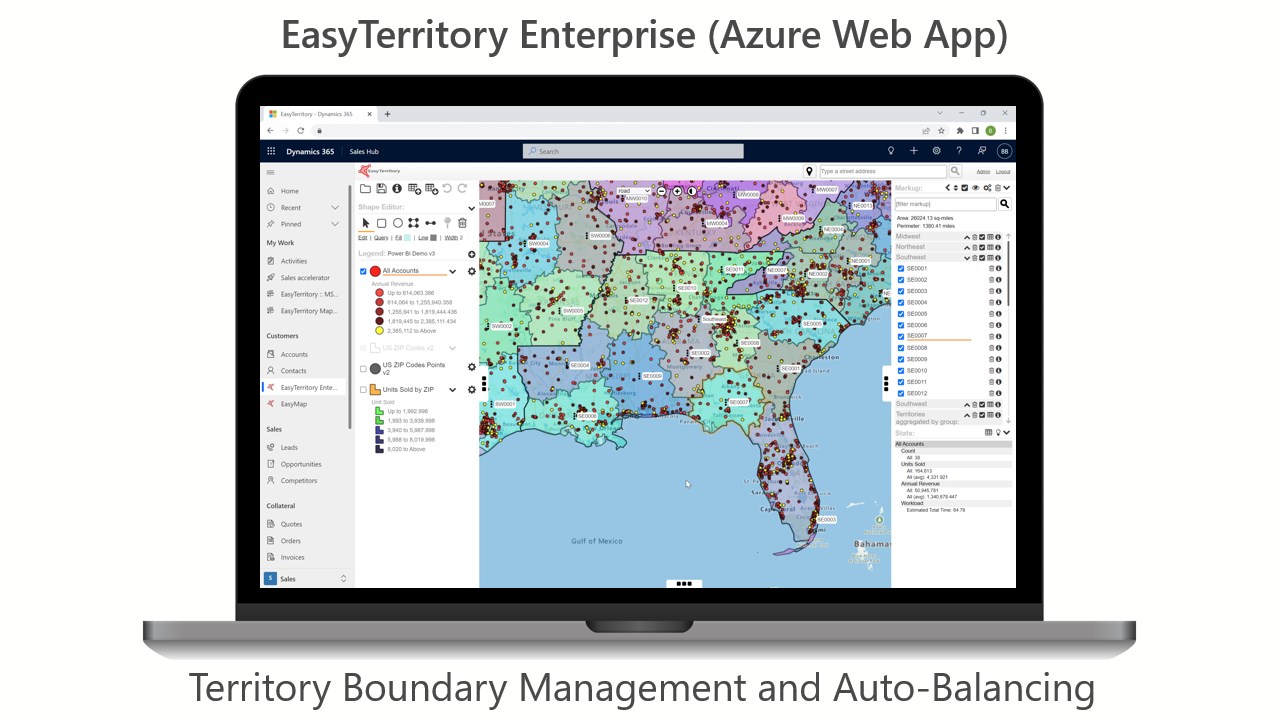Screen dimensions: 1280x720
Task: Open gear settings for US ZIP Codes Points
Action: 472,367
